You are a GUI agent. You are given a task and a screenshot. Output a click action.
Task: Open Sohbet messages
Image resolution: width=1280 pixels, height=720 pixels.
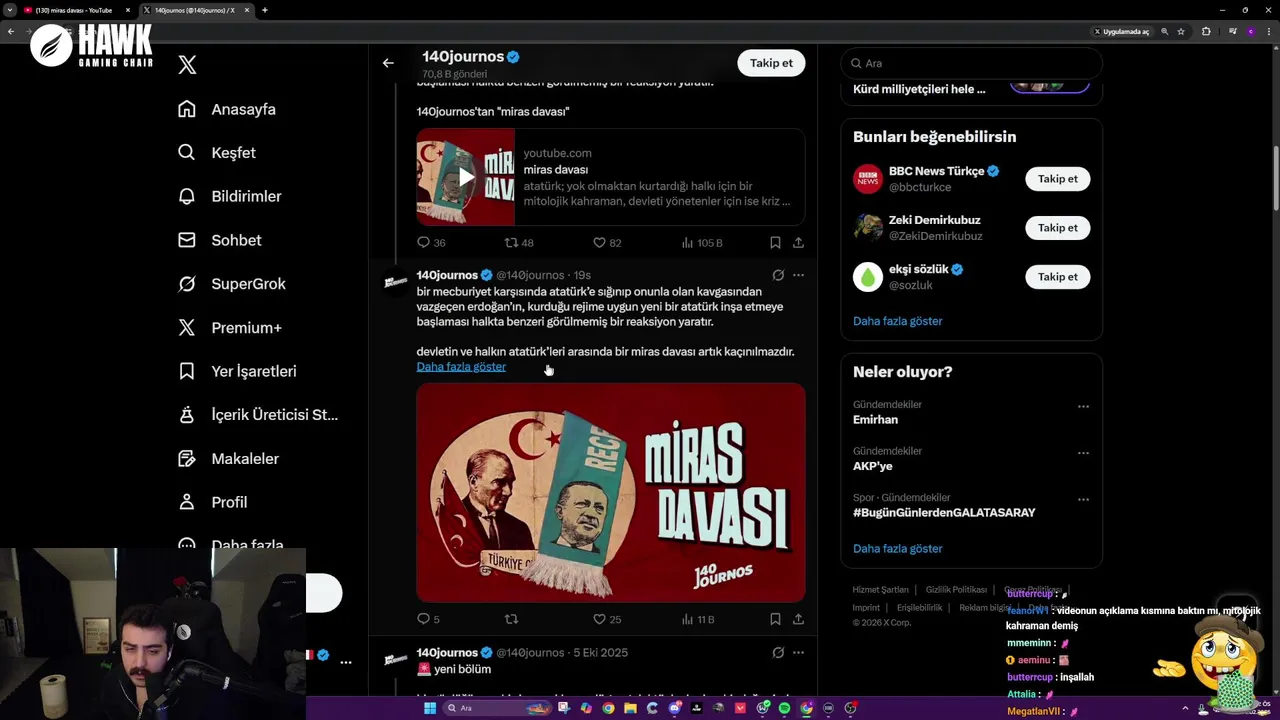coord(220,240)
